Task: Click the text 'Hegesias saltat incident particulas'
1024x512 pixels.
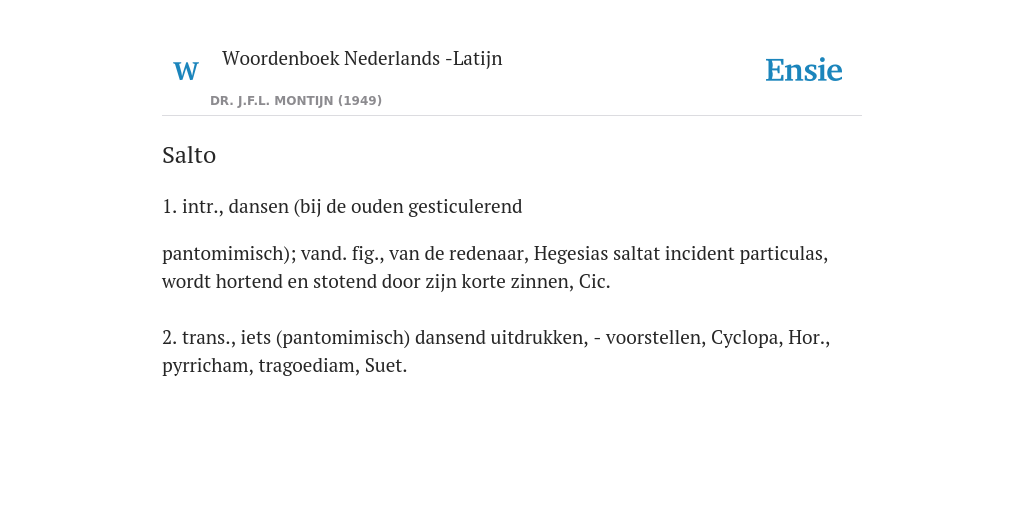Action: 679,253
